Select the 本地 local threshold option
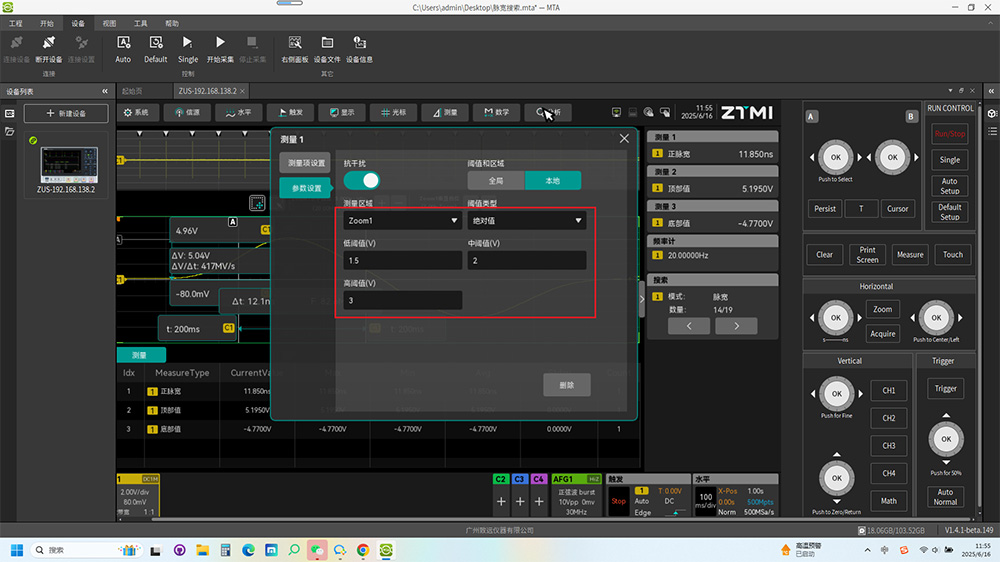This screenshot has width=1000, height=562. [x=552, y=181]
